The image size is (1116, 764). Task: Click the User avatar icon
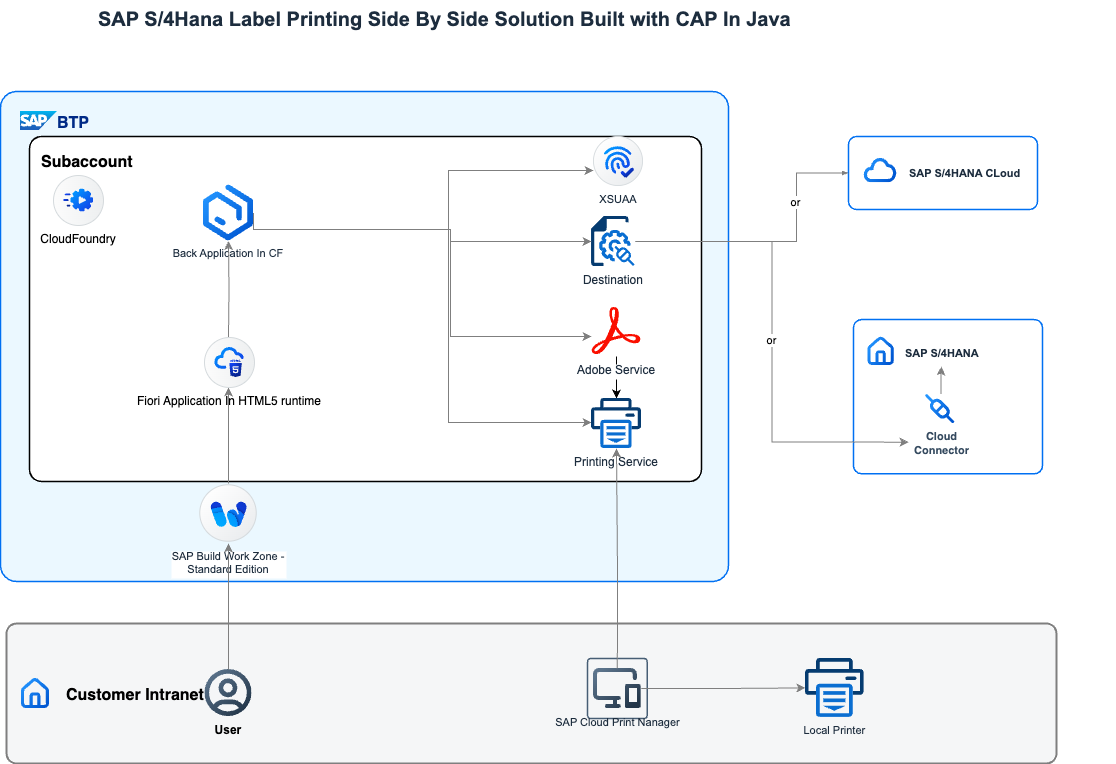228,691
